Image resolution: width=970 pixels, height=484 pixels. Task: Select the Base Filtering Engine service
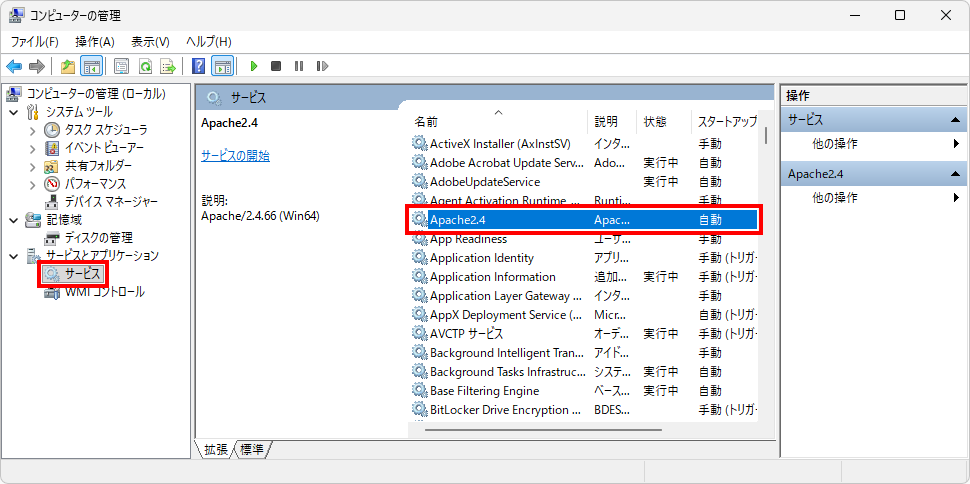584,391
